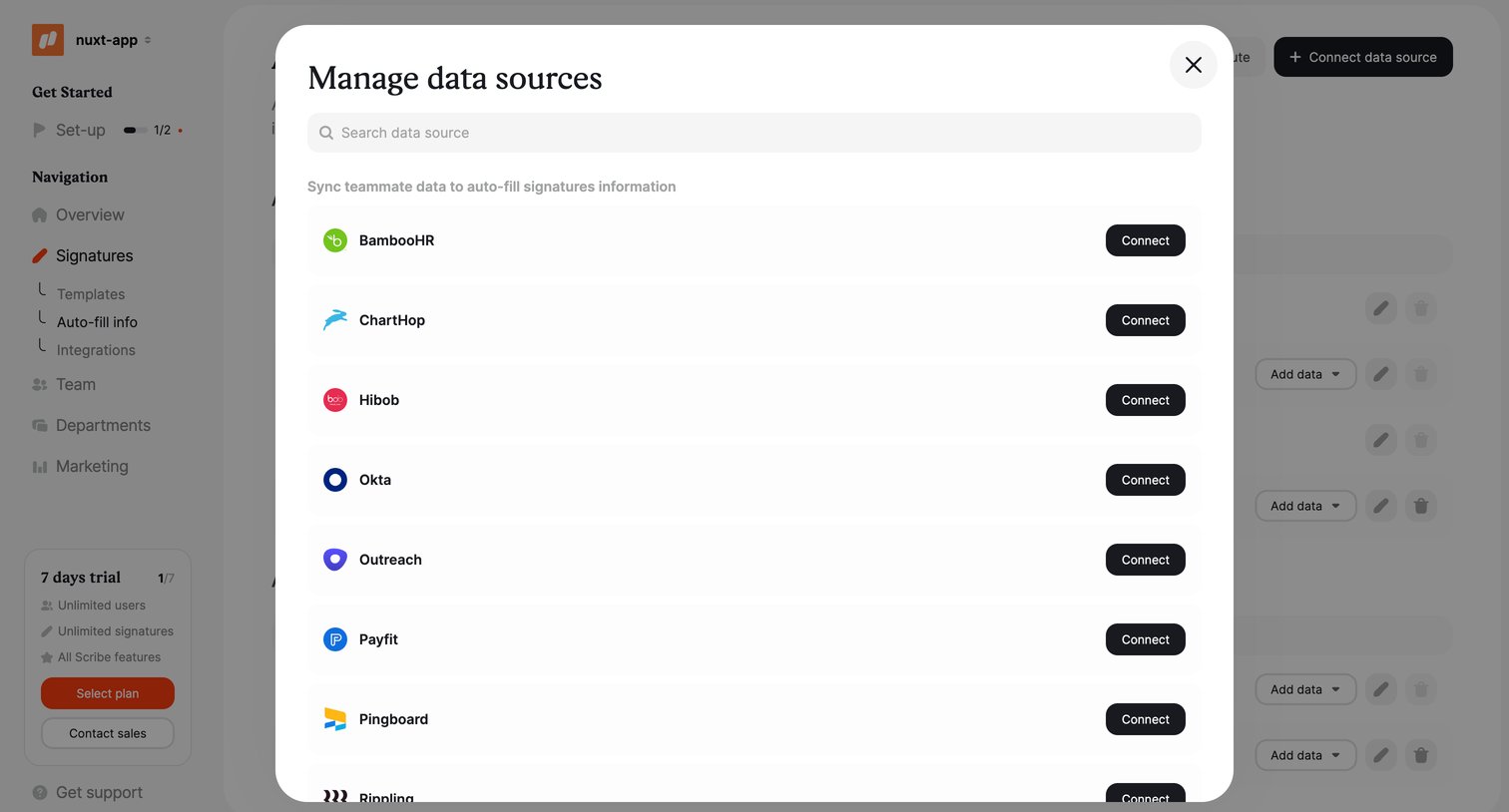Click the Connect data source button
This screenshot has width=1509, height=812.
tap(1363, 57)
